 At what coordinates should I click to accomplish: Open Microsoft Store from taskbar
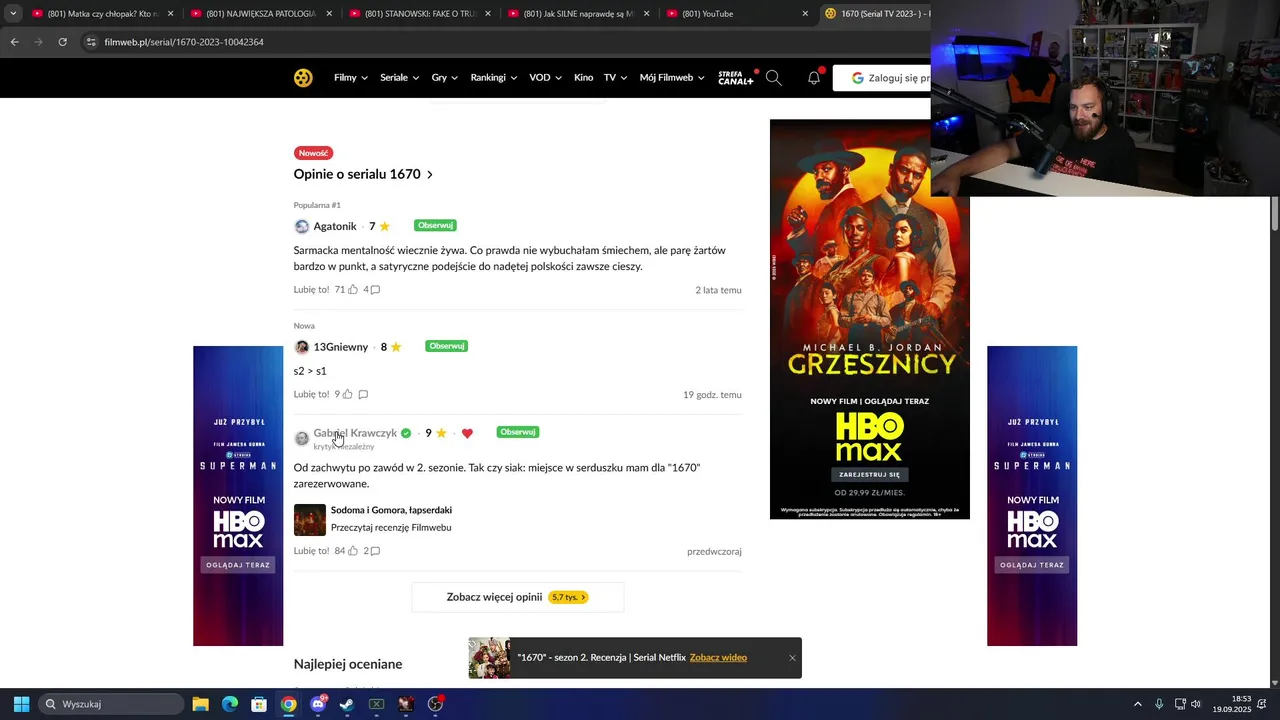259,704
